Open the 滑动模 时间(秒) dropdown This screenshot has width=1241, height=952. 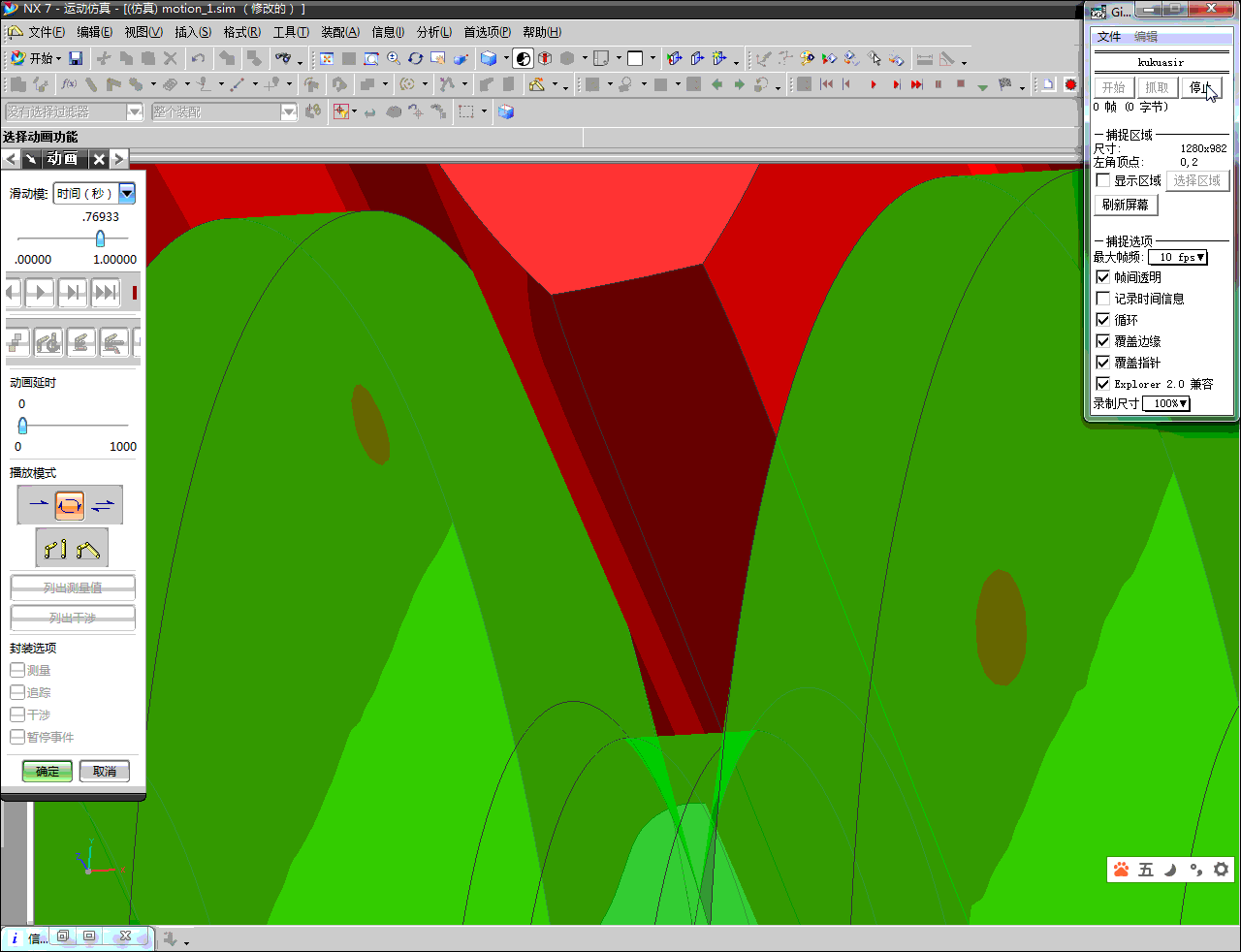127,193
